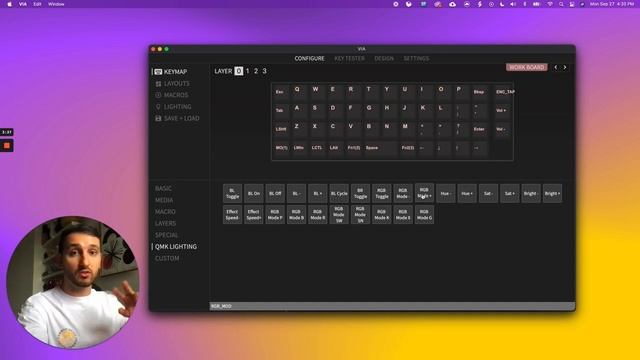The width and height of the screenshot is (640, 360).
Task: Select the LCTL key on keymap
Action: pyautogui.click(x=317, y=148)
